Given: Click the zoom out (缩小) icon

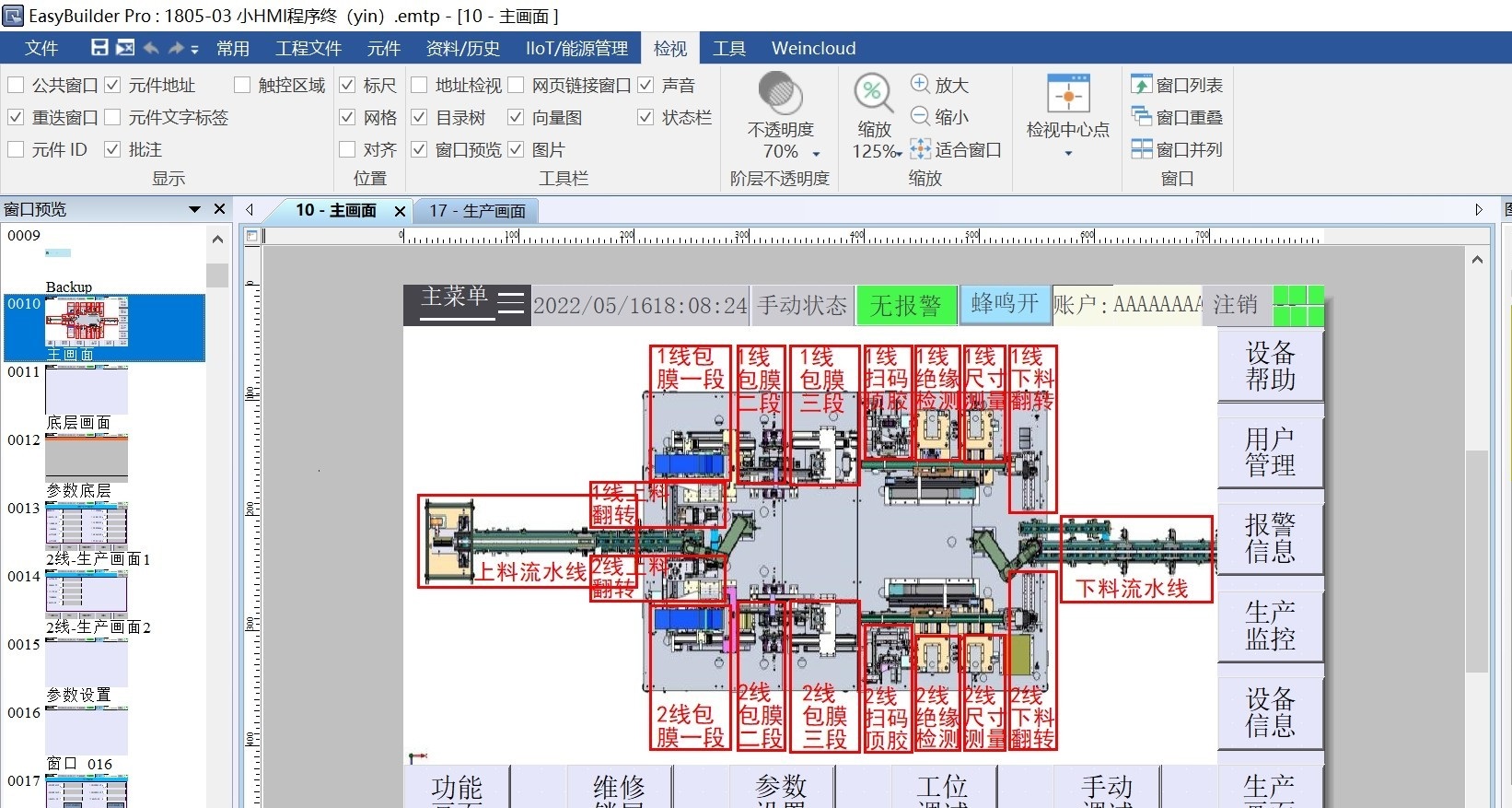Looking at the screenshot, I should 920,116.
